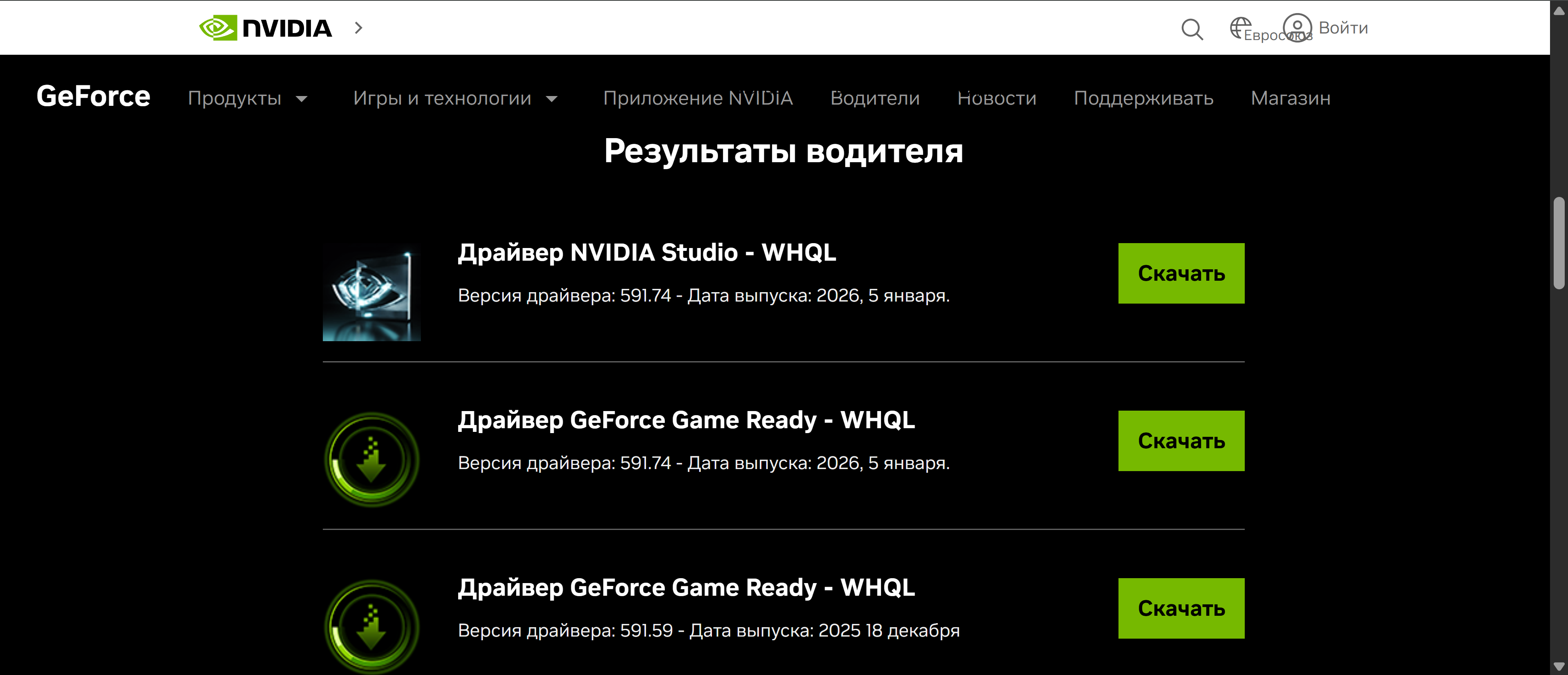Click the GeForce brand logo
1568x675 pixels.
tap(93, 97)
